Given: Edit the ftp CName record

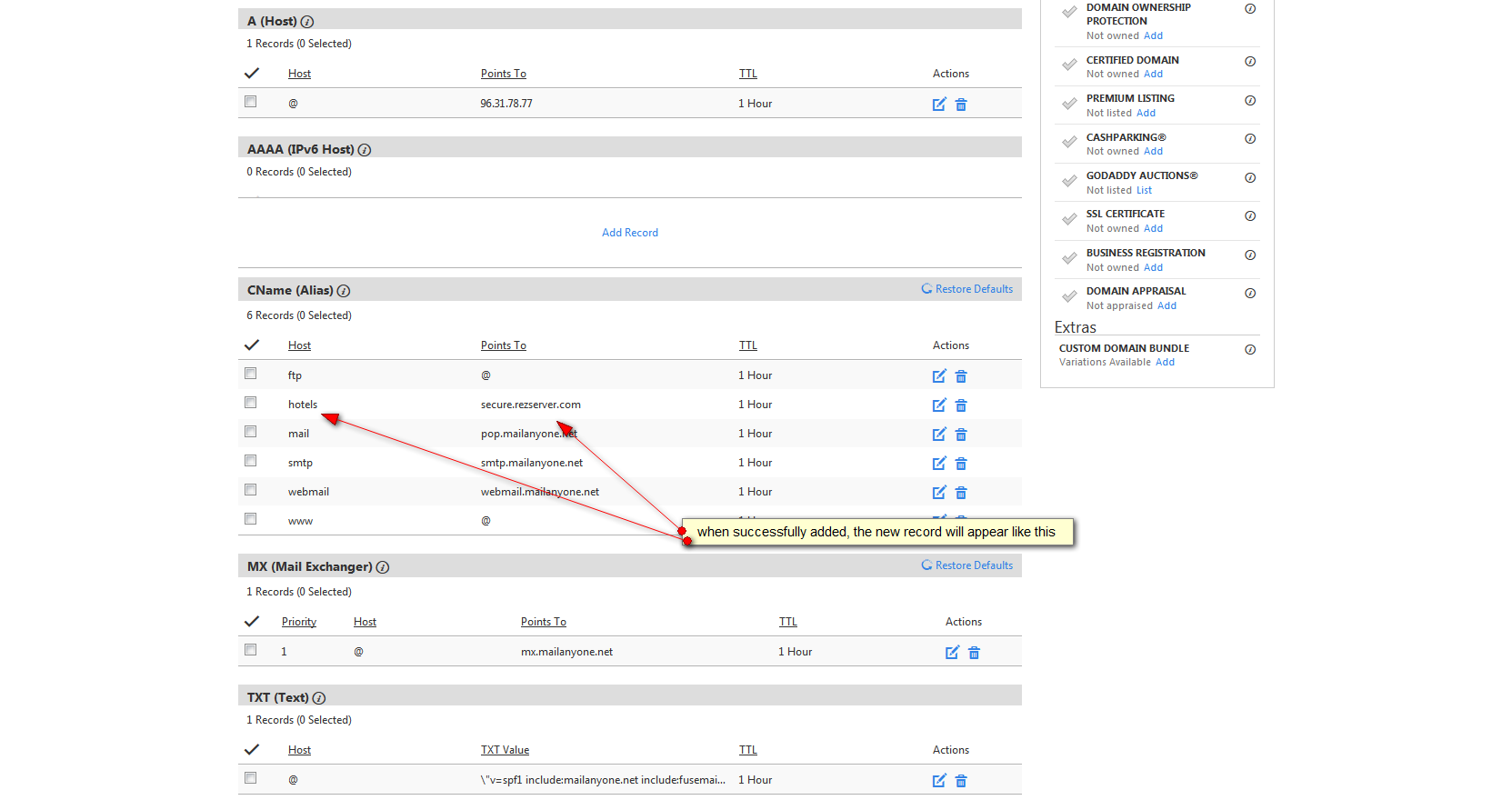Looking at the screenshot, I should 939,376.
